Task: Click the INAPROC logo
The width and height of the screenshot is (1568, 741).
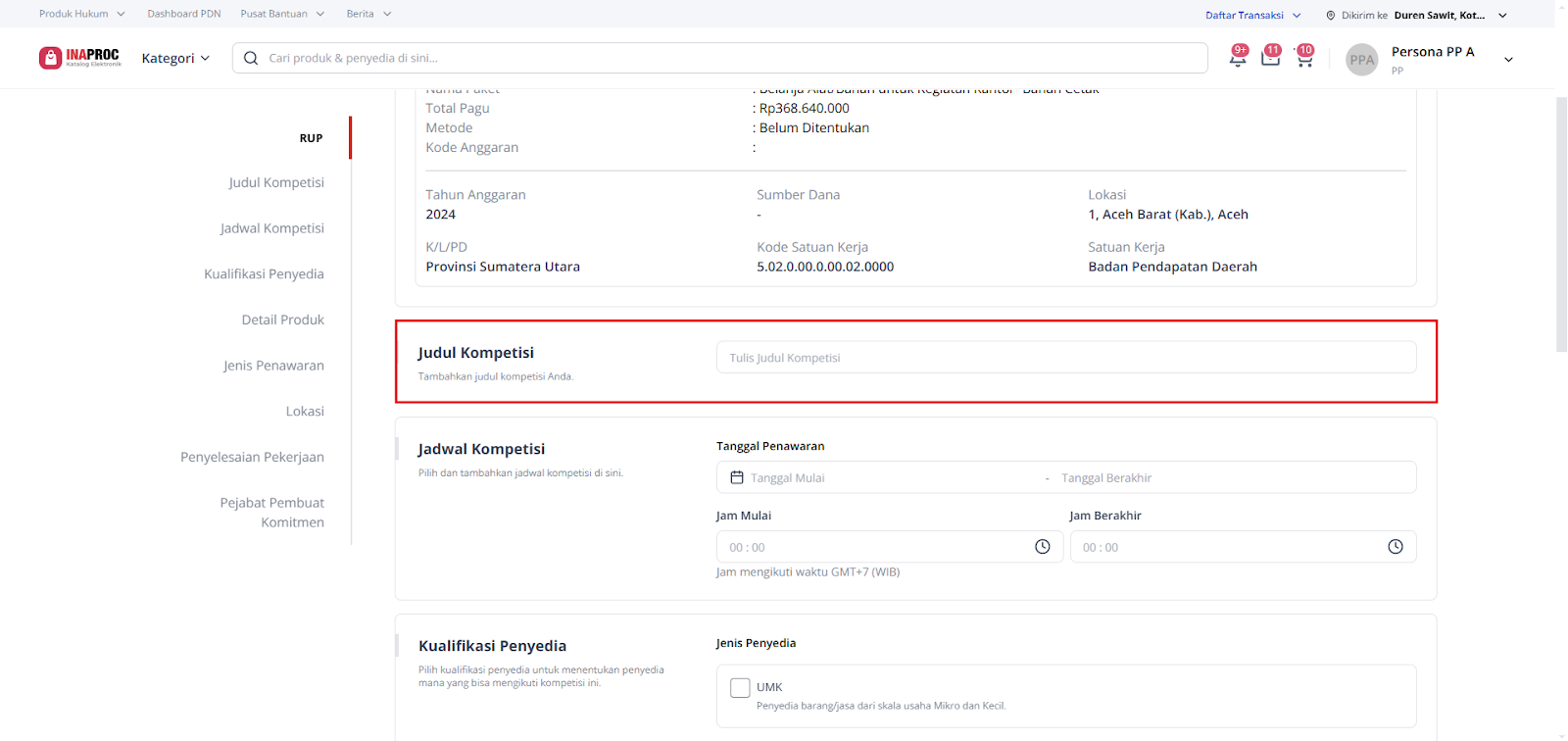Action: click(x=79, y=58)
